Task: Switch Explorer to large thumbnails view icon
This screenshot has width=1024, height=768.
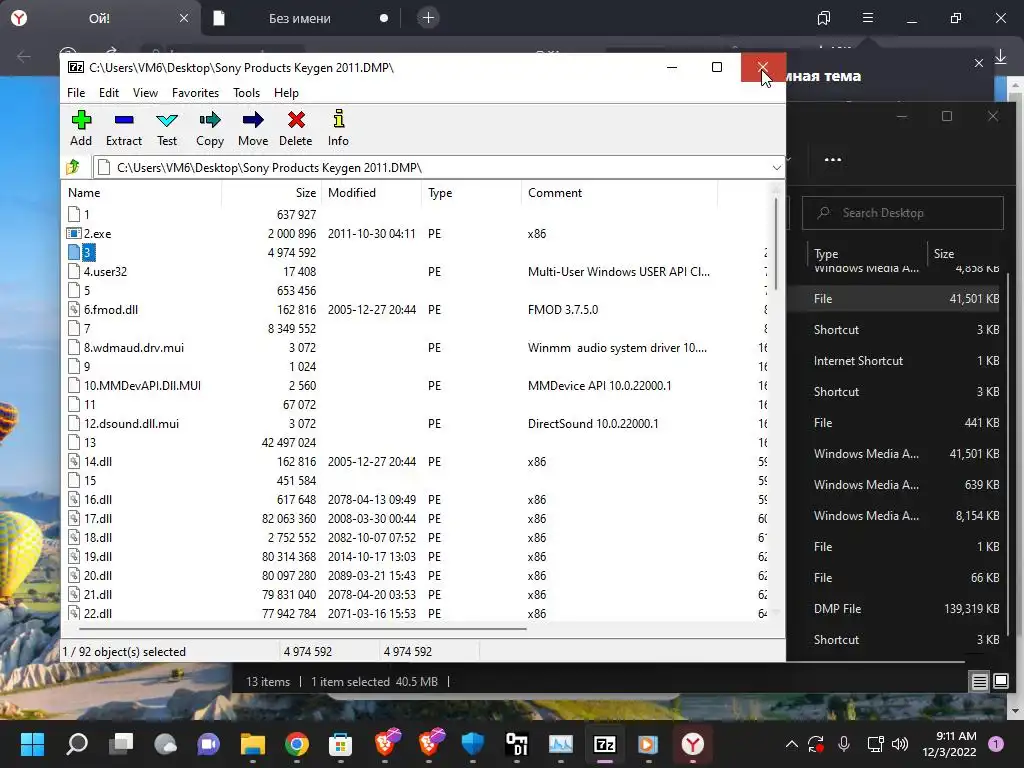Action: point(1000,682)
